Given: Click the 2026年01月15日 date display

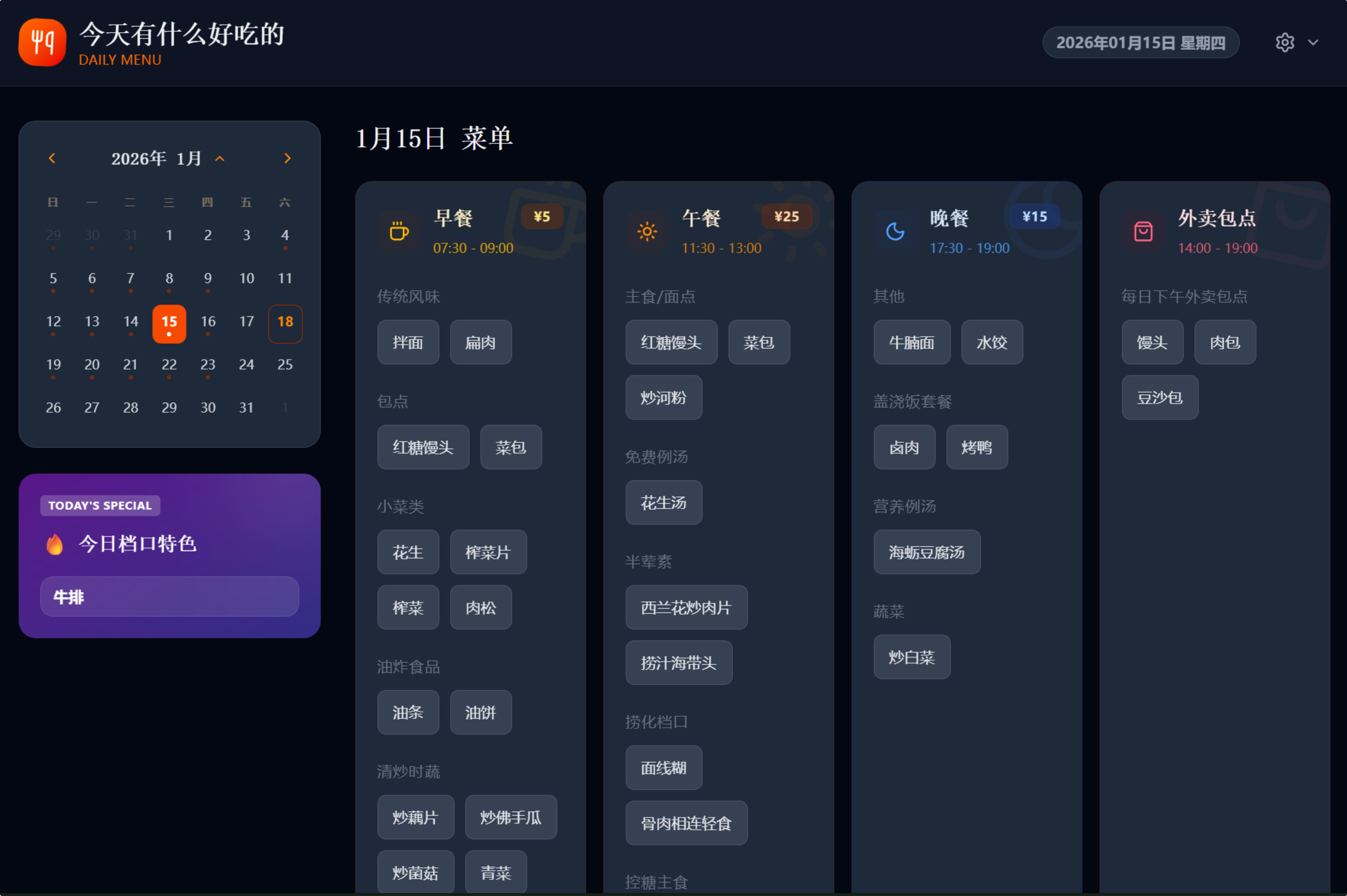Looking at the screenshot, I should click(1141, 42).
